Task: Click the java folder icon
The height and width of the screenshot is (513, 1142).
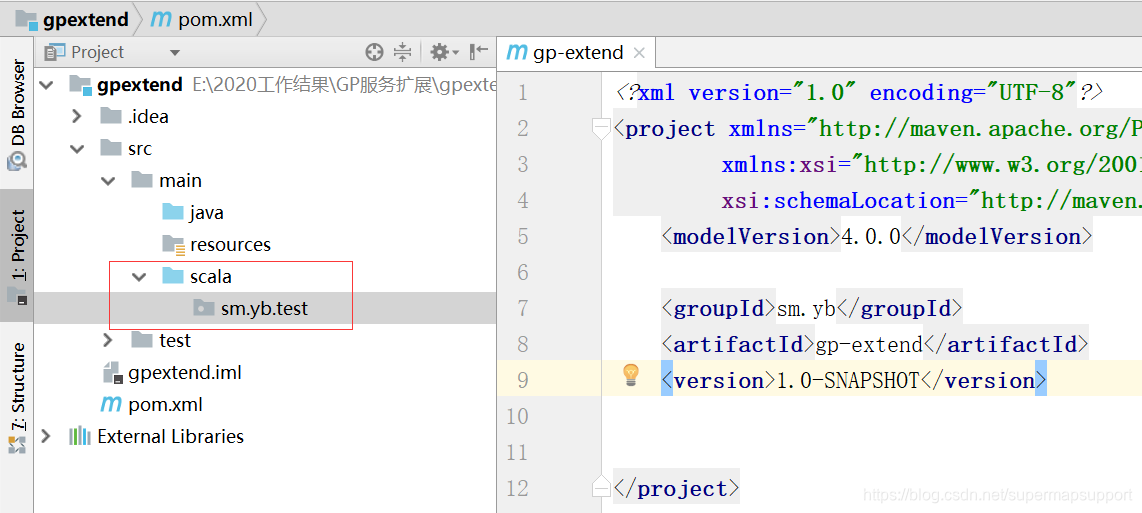Action: coord(173,212)
